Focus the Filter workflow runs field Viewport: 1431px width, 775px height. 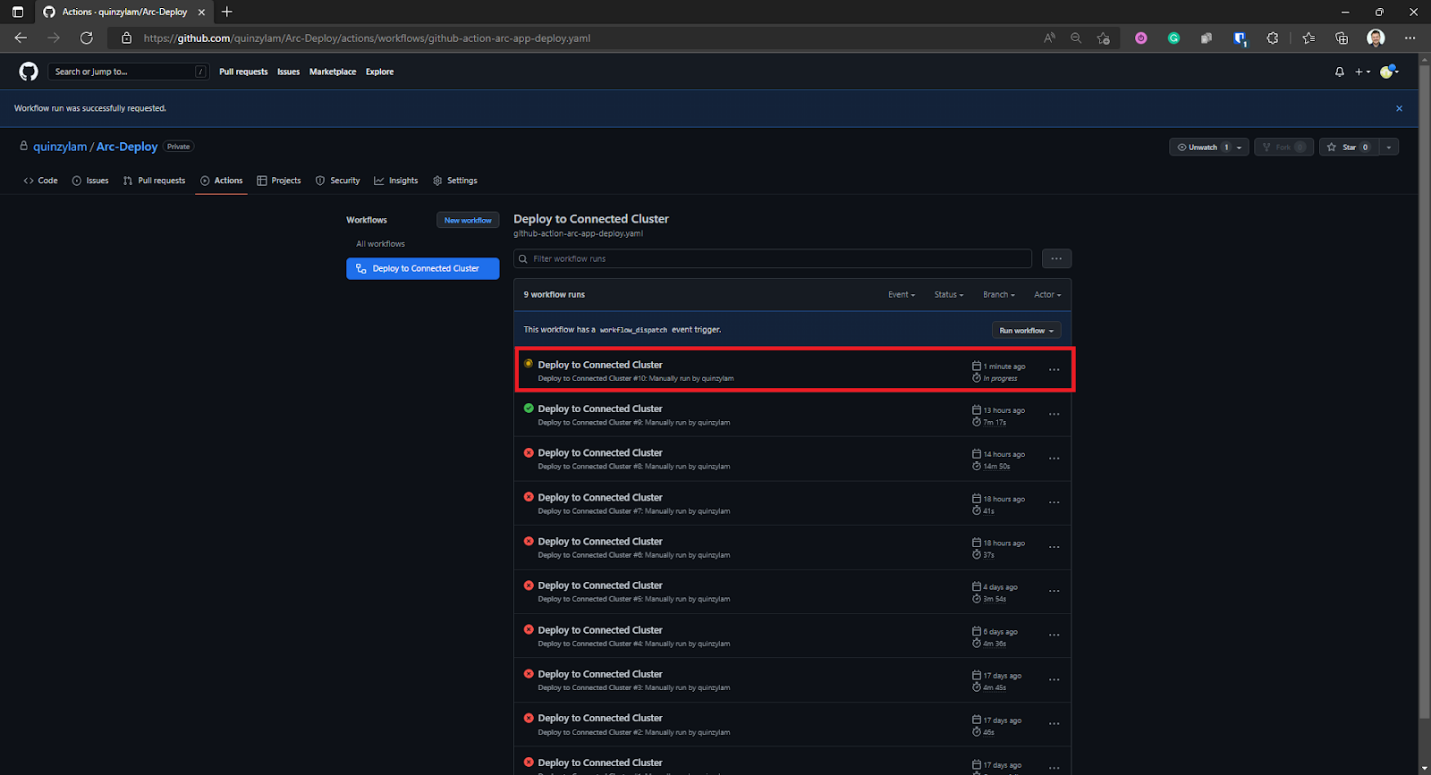pyautogui.click(x=773, y=258)
